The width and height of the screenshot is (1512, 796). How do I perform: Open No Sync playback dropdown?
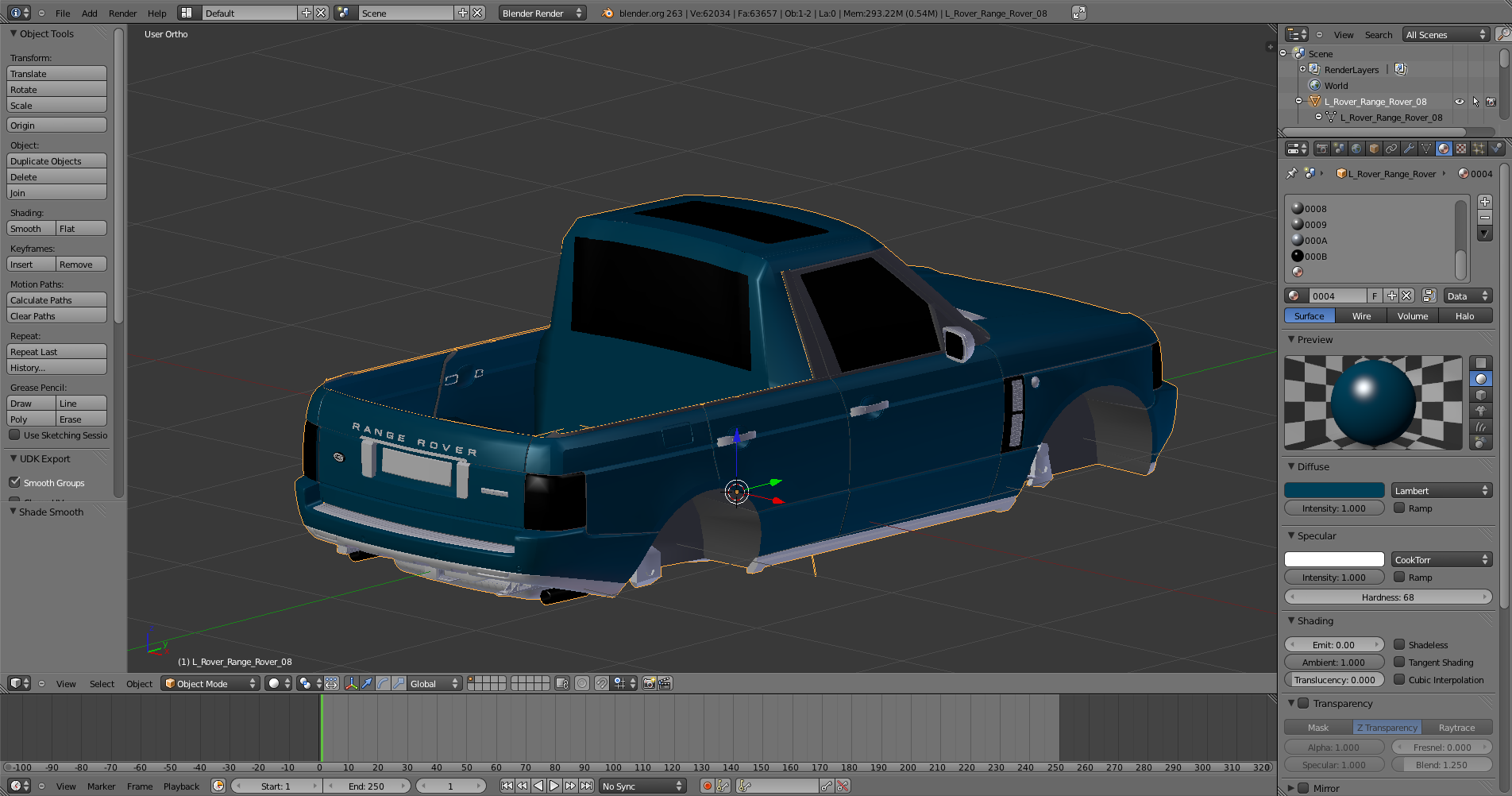(642, 786)
